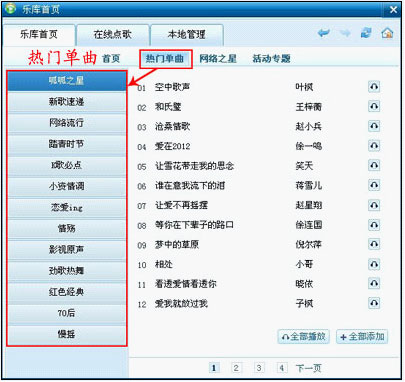The height and width of the screenshot is (382, 405).
Task: Select the 热门单曲 sub-navigation item
Action: [x=166, y=59]
